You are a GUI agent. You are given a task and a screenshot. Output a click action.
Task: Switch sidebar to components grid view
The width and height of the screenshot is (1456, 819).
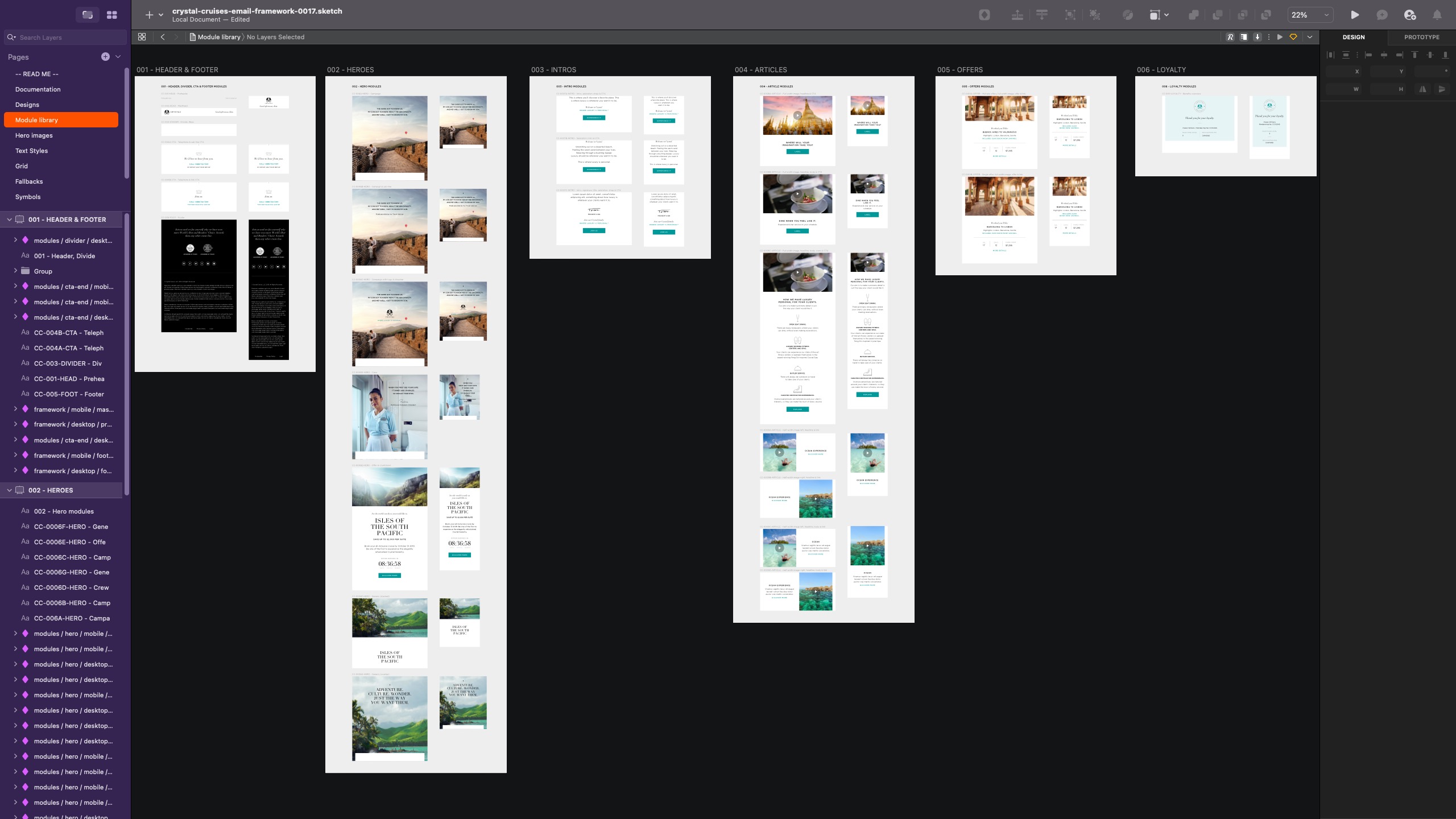click(x=112, y=15)
